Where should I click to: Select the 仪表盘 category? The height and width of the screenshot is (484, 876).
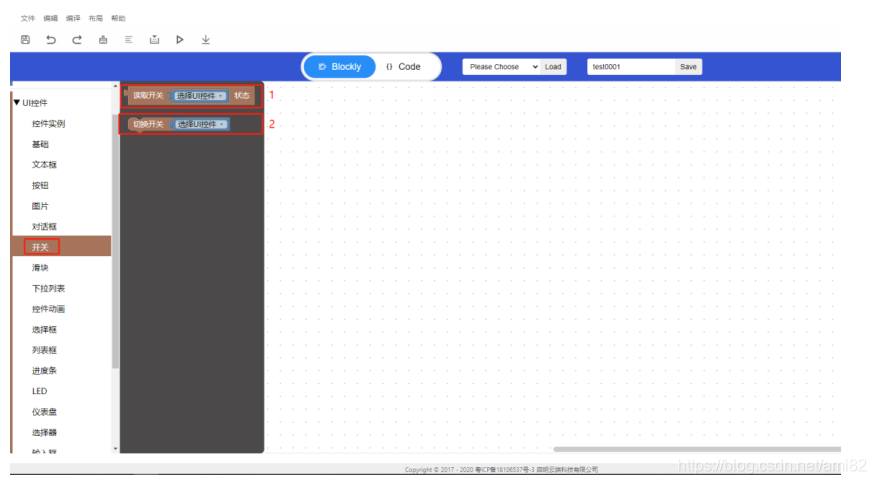click(44, 412)
